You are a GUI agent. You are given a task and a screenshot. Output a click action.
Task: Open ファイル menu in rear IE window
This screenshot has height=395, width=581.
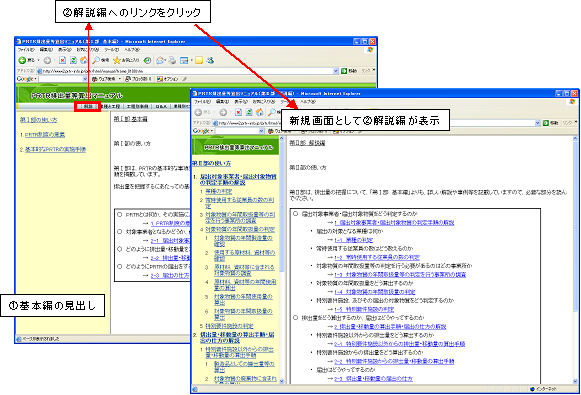pos(26,49)
